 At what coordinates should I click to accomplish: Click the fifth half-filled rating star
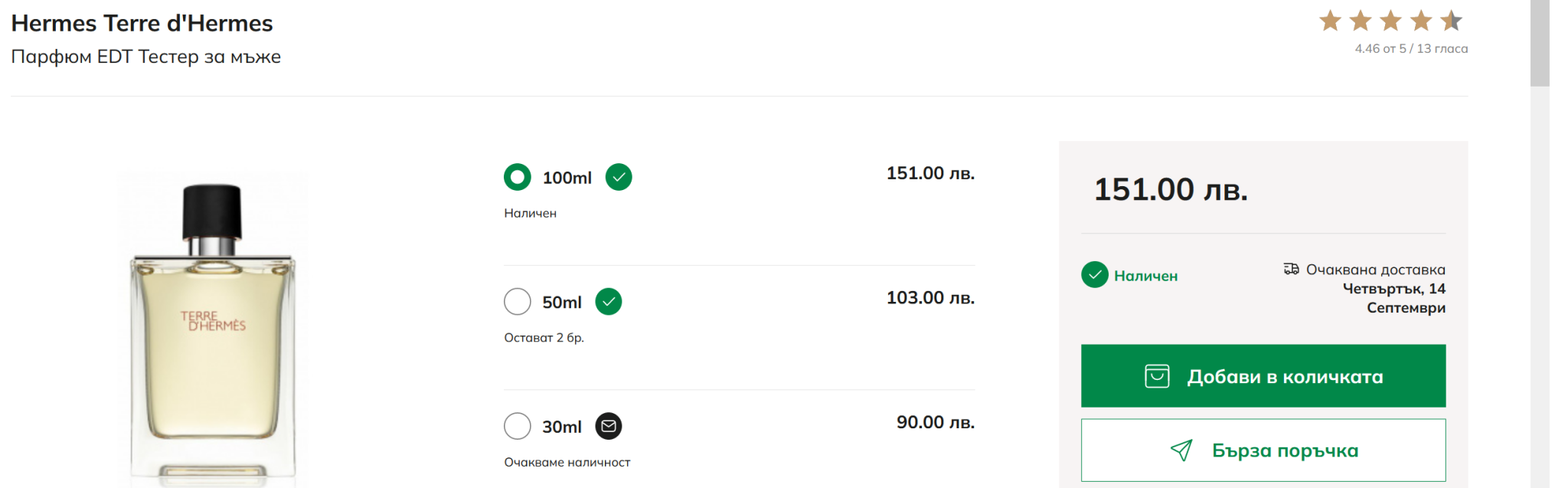pos(1451,21)
